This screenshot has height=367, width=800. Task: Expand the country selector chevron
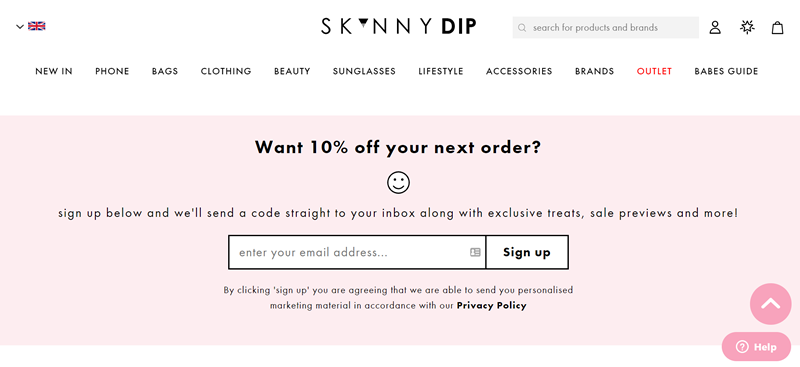point(20,27)
